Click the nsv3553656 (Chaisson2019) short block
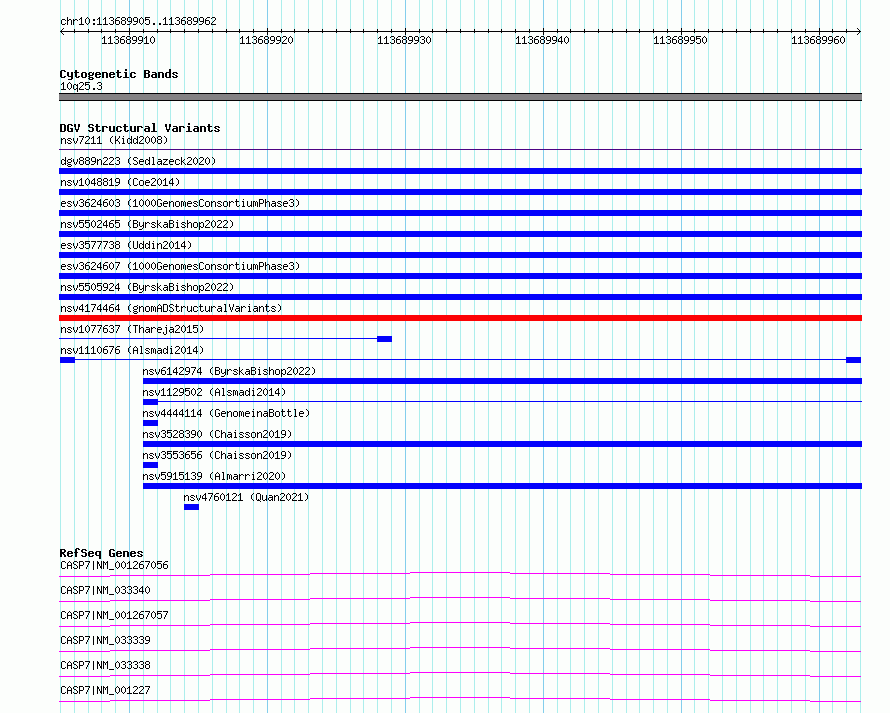890x713 pixels. 150,465
